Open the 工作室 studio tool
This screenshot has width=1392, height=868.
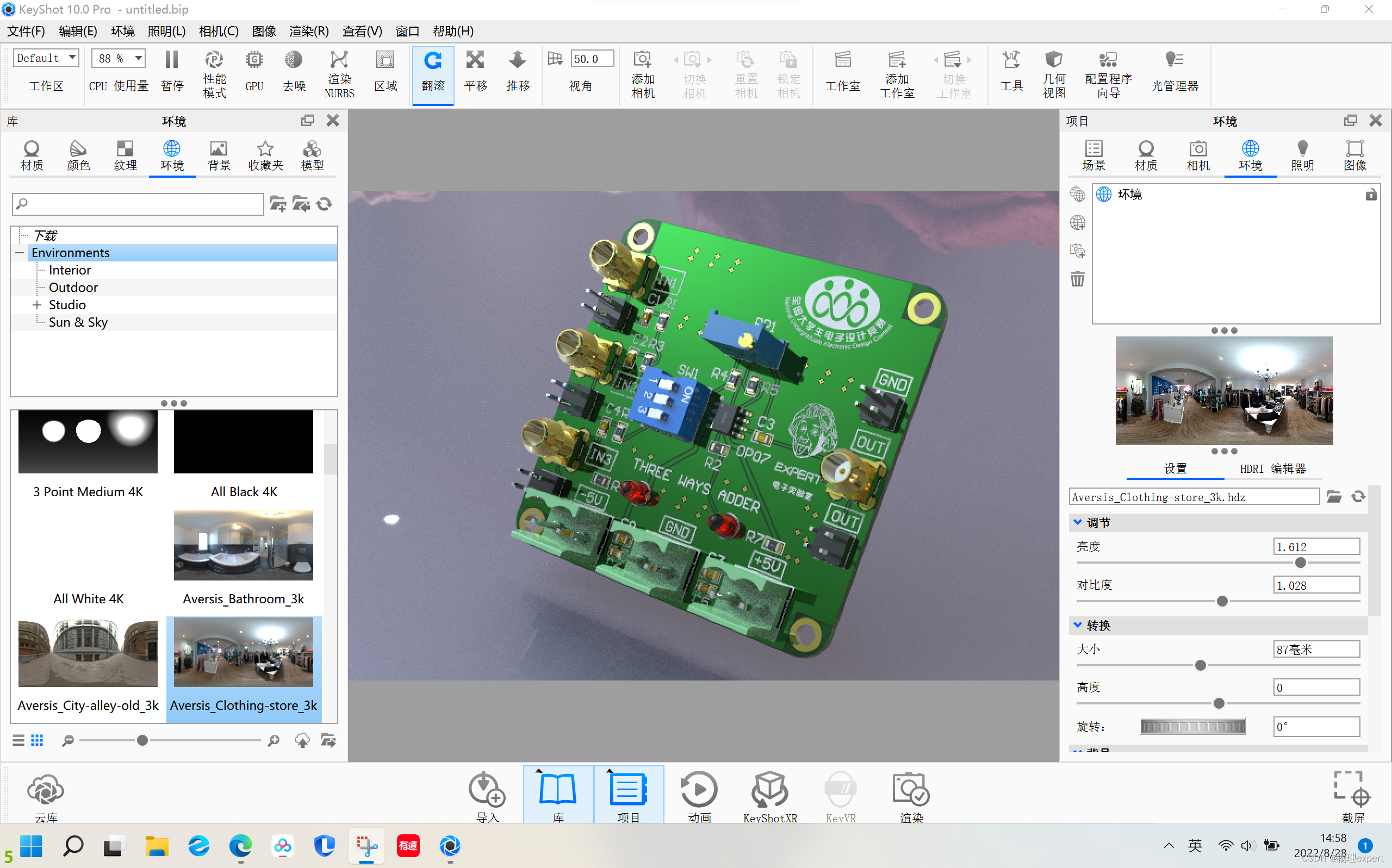(842, 72)
